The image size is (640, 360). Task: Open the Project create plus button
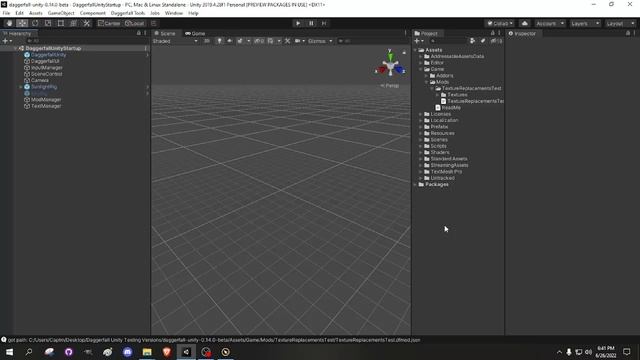click(418, 41)
